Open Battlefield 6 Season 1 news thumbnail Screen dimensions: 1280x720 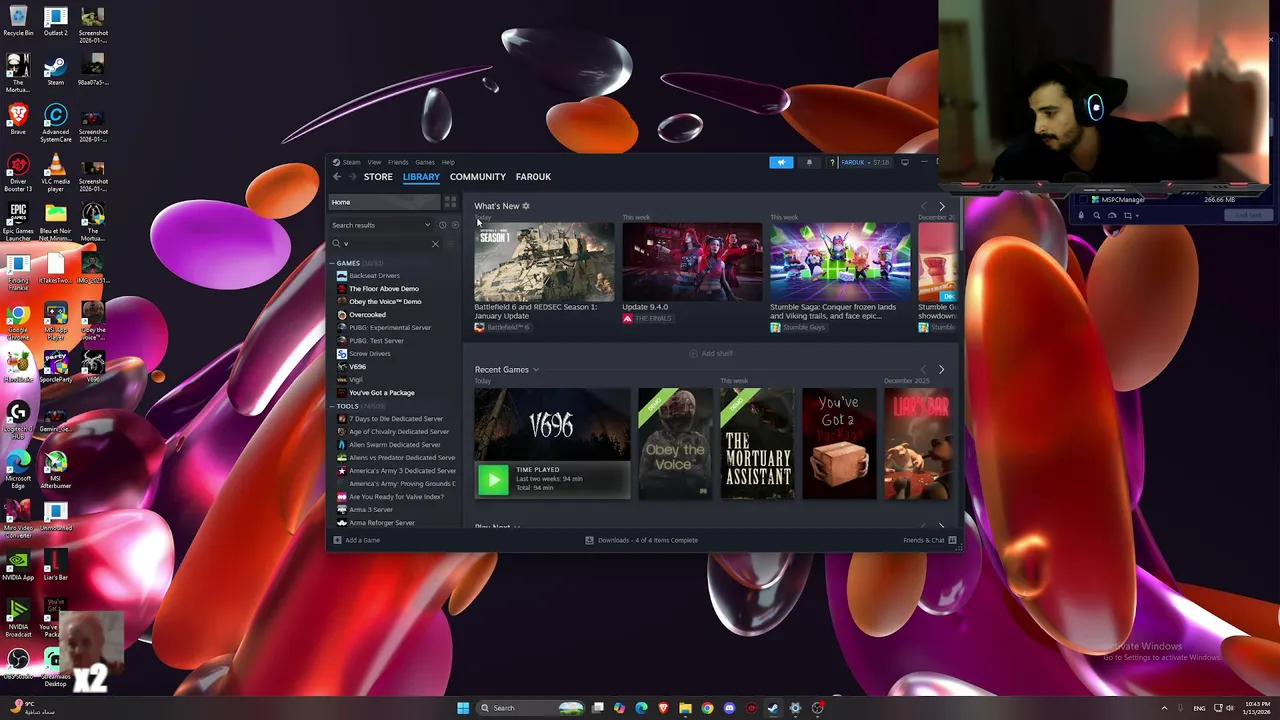[544, 262]
